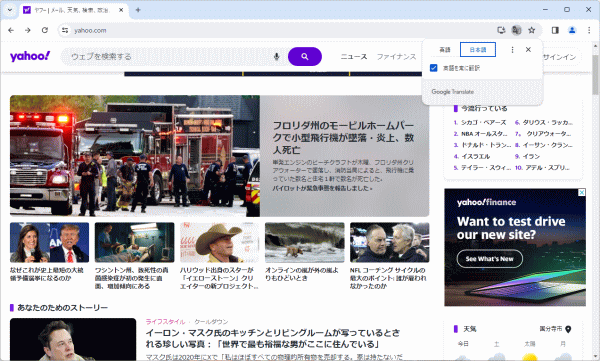This screenshot has height=361, width=600.
Task: Click the 国分寺市 weather location
Action: coord(551,329)
